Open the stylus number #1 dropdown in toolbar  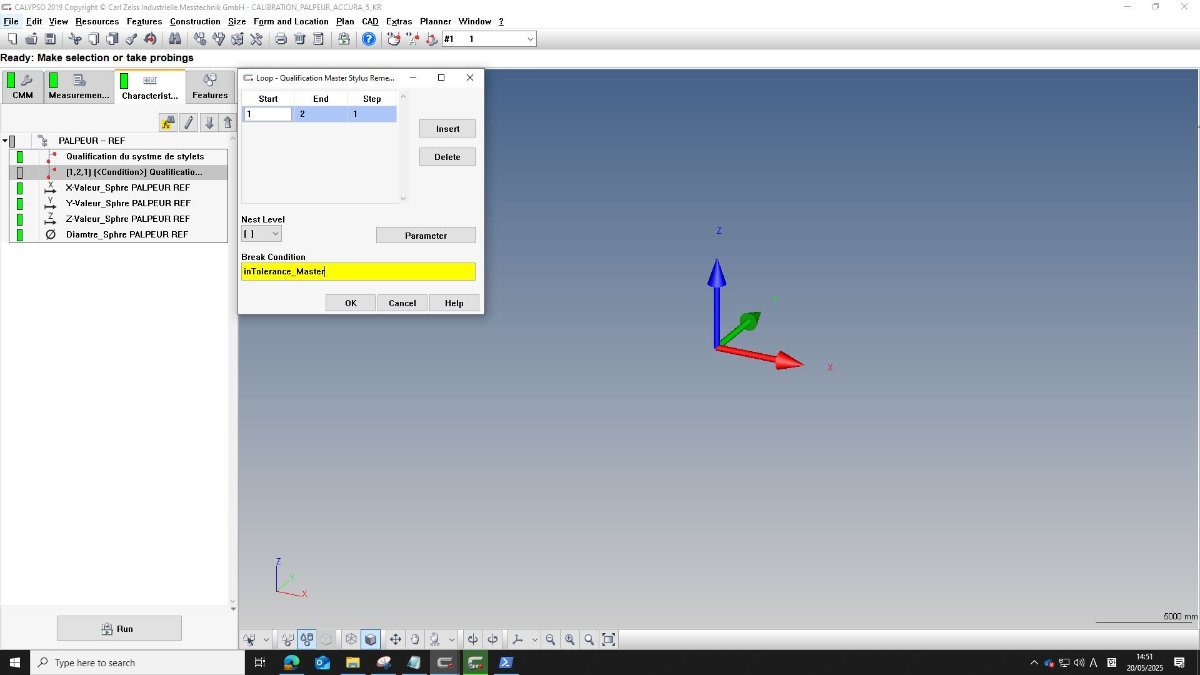point(489,39)
